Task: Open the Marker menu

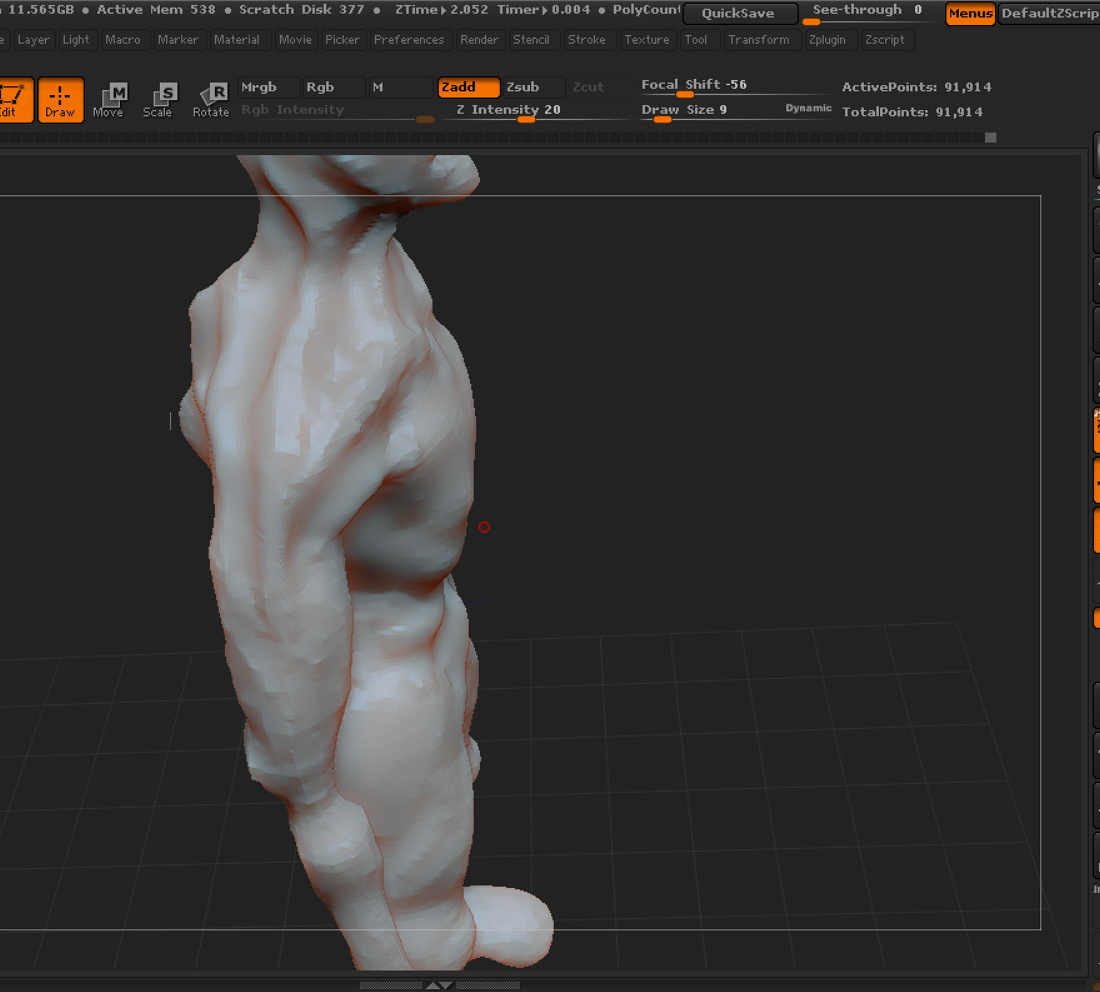Action: click(177, 40)
